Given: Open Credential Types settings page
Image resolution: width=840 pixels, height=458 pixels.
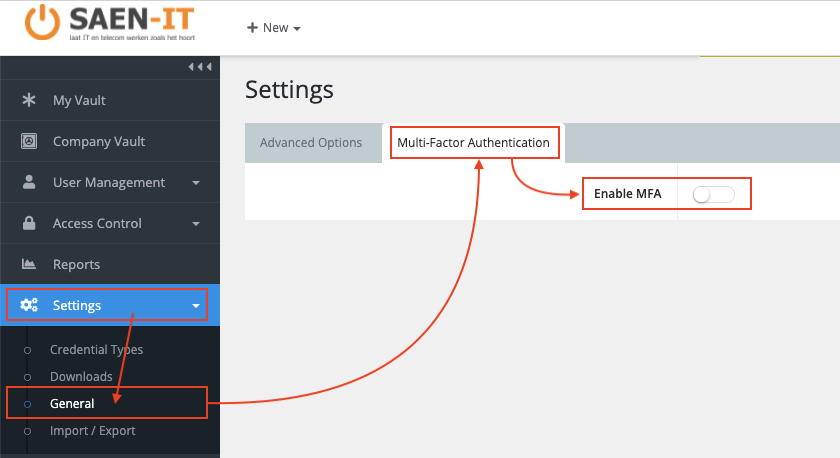Looking at the screenshot, I should coord(96,350).
